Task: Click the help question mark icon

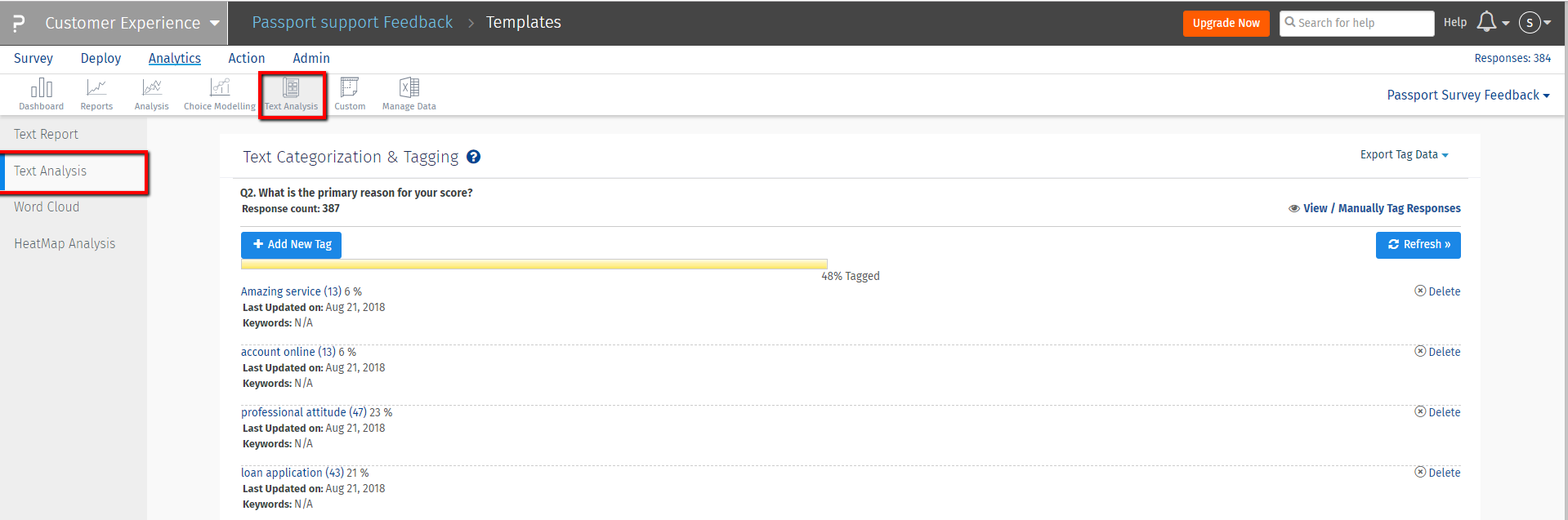Action: click(x=473, y=157)
